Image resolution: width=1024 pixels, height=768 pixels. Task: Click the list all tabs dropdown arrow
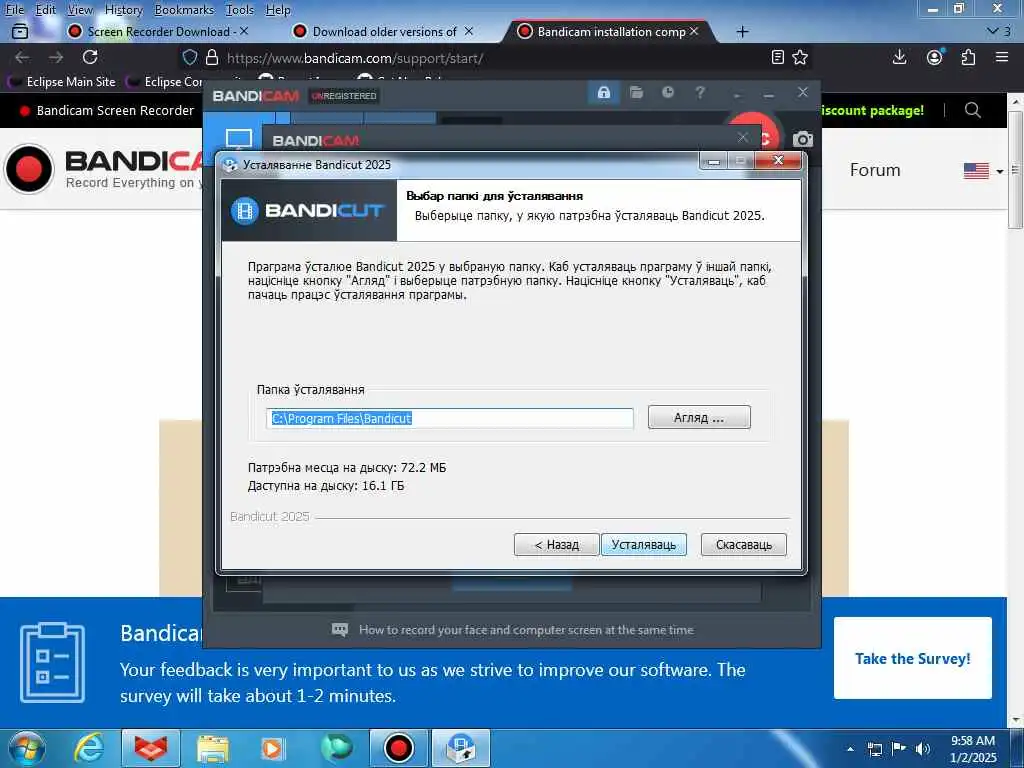click(x=993, y=31)
